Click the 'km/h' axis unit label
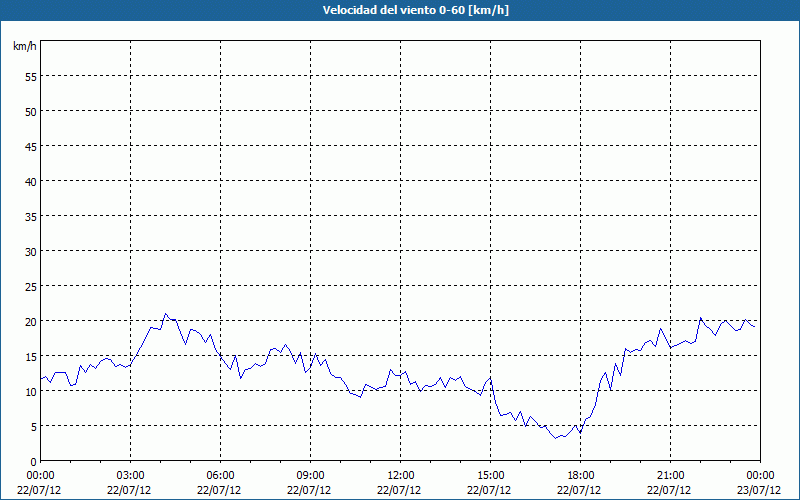The image size is (800, 500). [25, 46]
